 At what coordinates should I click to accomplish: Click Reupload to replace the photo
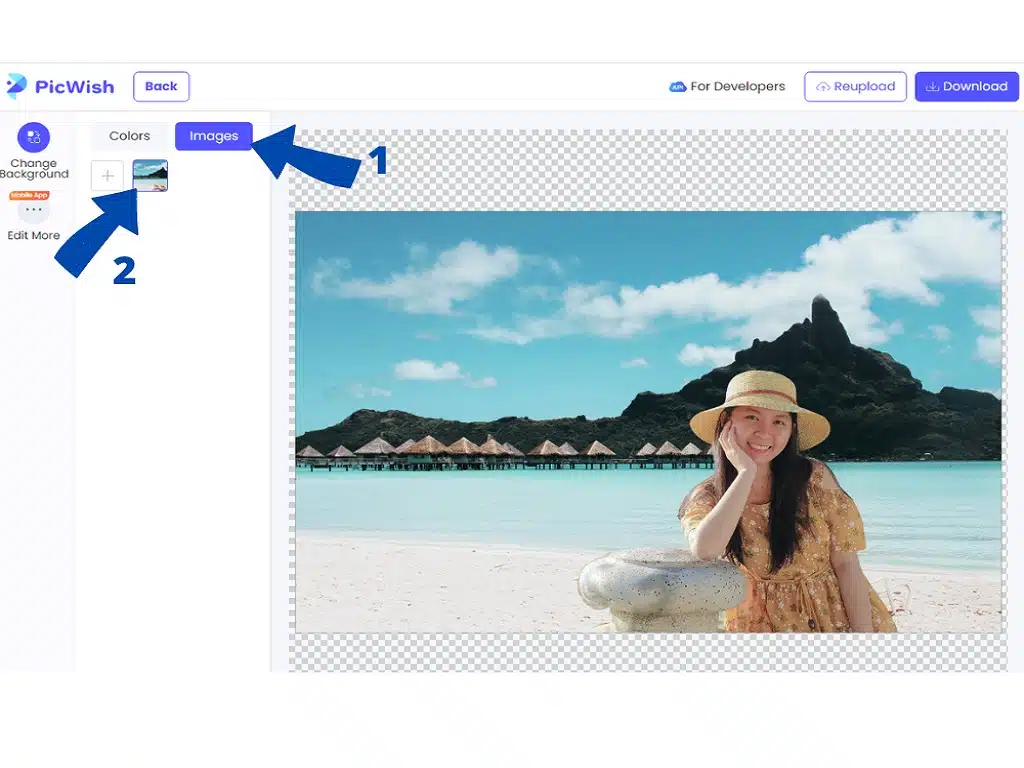click(856, 86)
